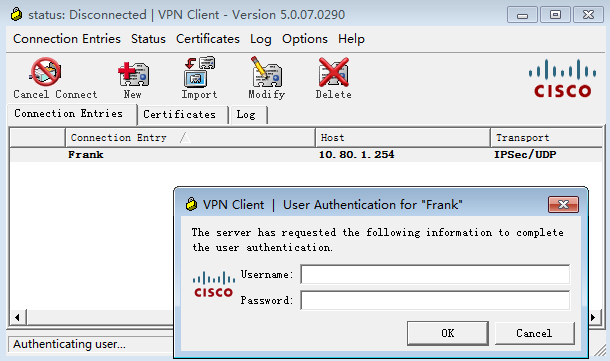Viewport: 610px width, 361px height.
Task: Open the Log menu
Action: point(261,39)
